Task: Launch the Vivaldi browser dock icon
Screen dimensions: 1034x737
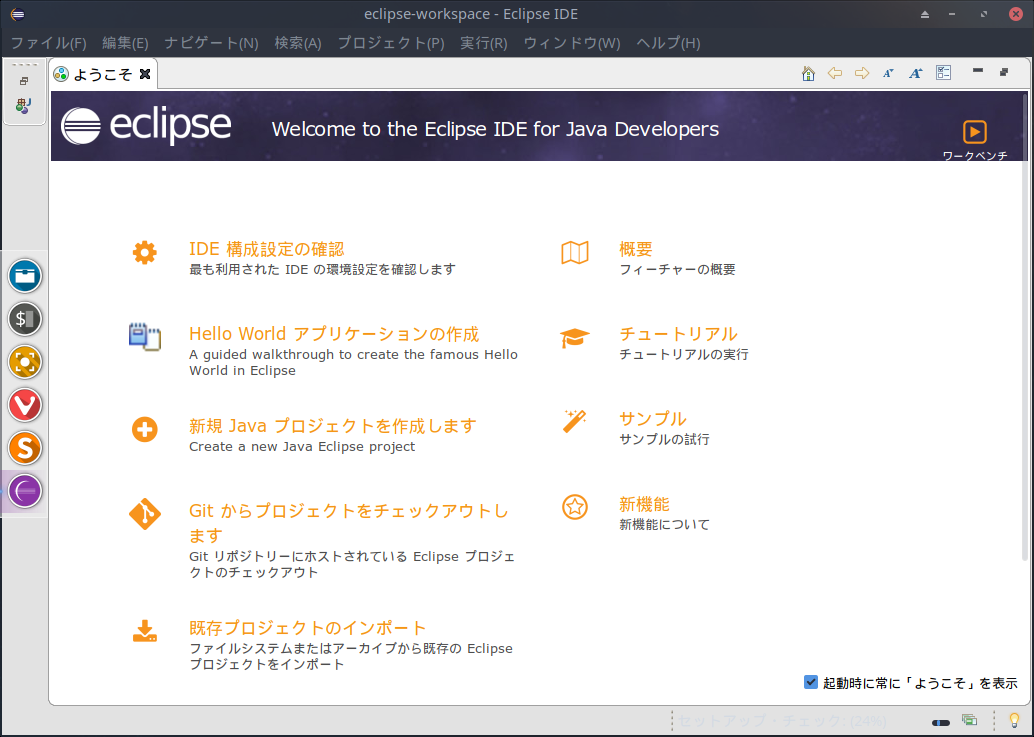Action: (x=25, y=405)
